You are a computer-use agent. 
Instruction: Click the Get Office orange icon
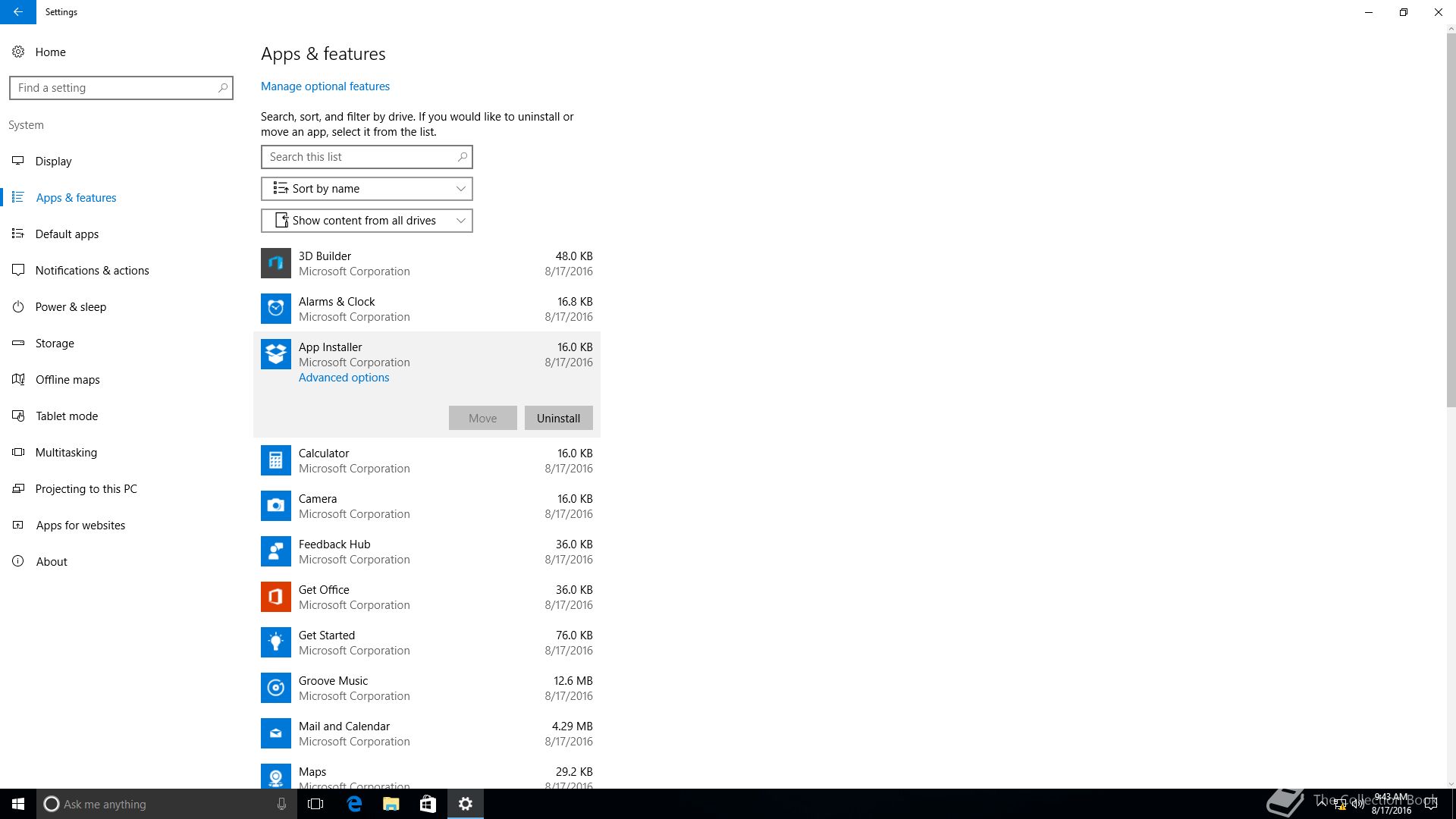coord(276,597)
